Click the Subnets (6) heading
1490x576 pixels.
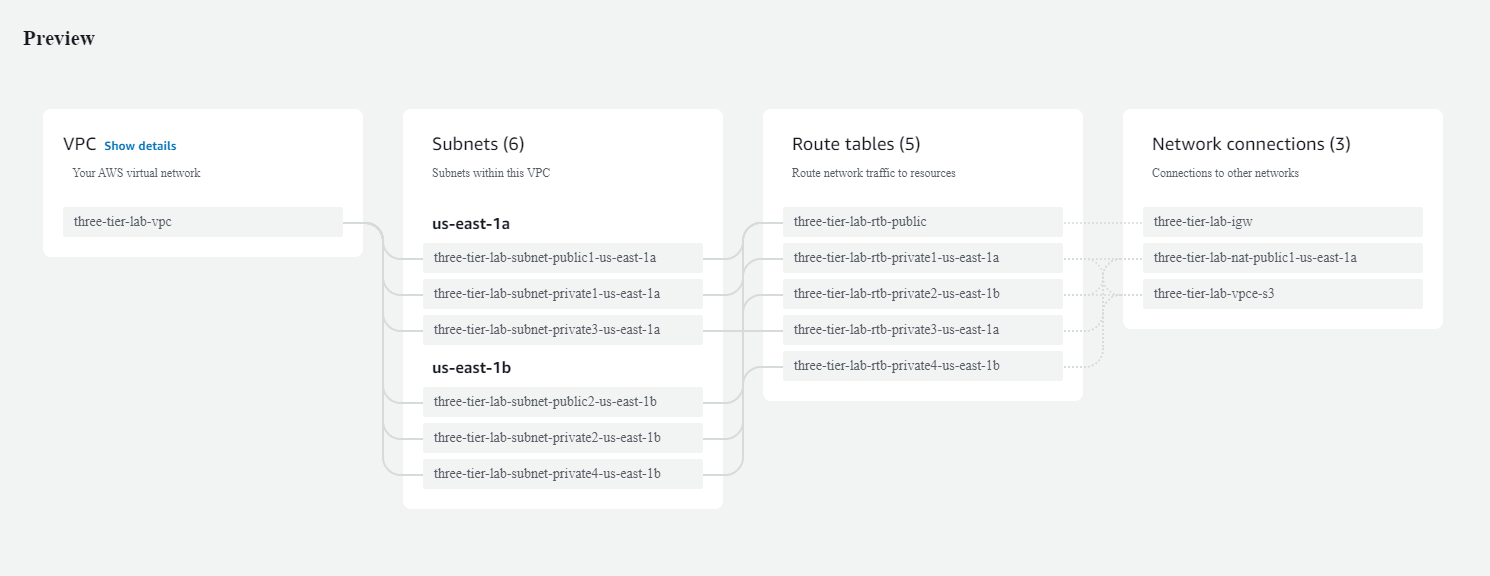pos(478,144)
